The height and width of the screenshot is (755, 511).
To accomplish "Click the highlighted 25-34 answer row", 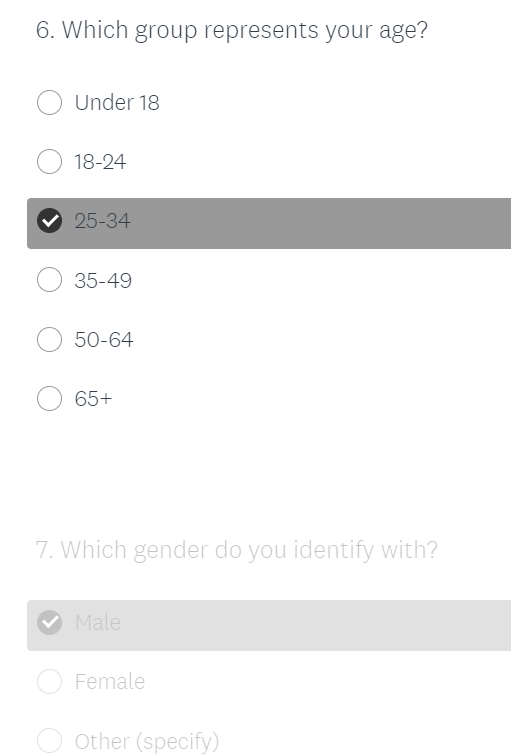I will [269, 223].
